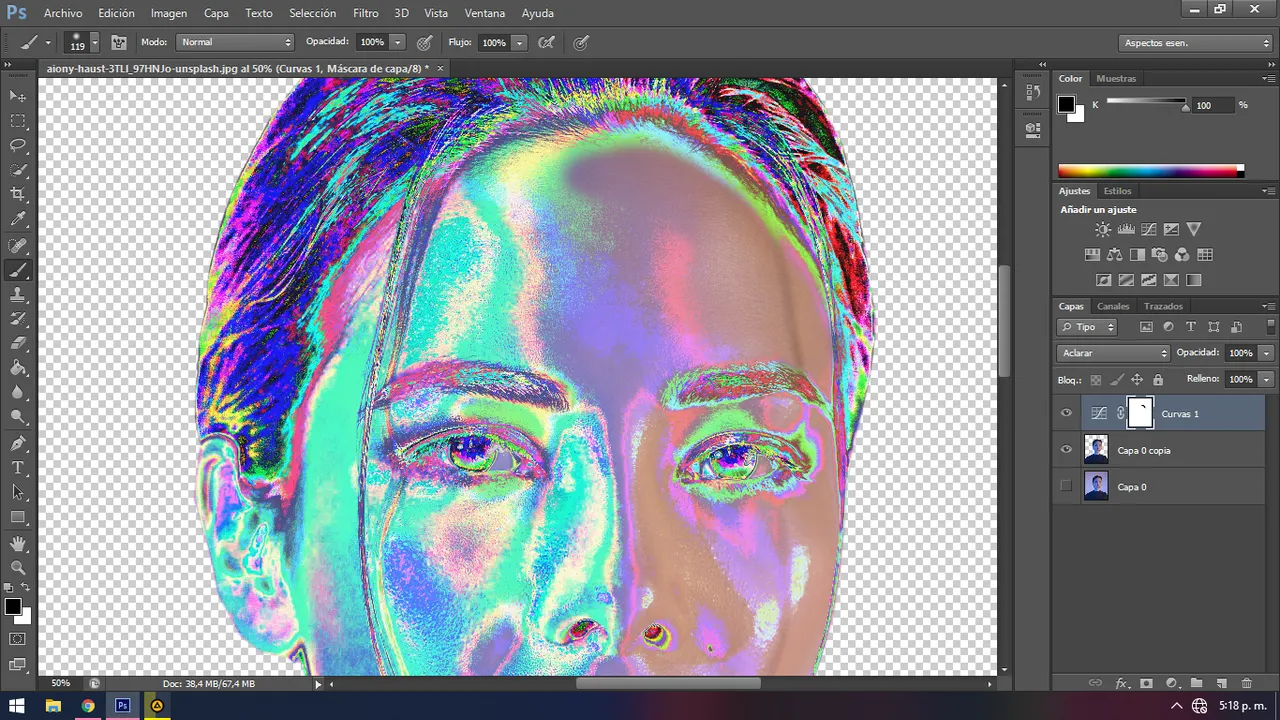The height and width of the screenshot is (720, 1280).
Task: Select the Rectangle shape tool
Action: [18, 517]
